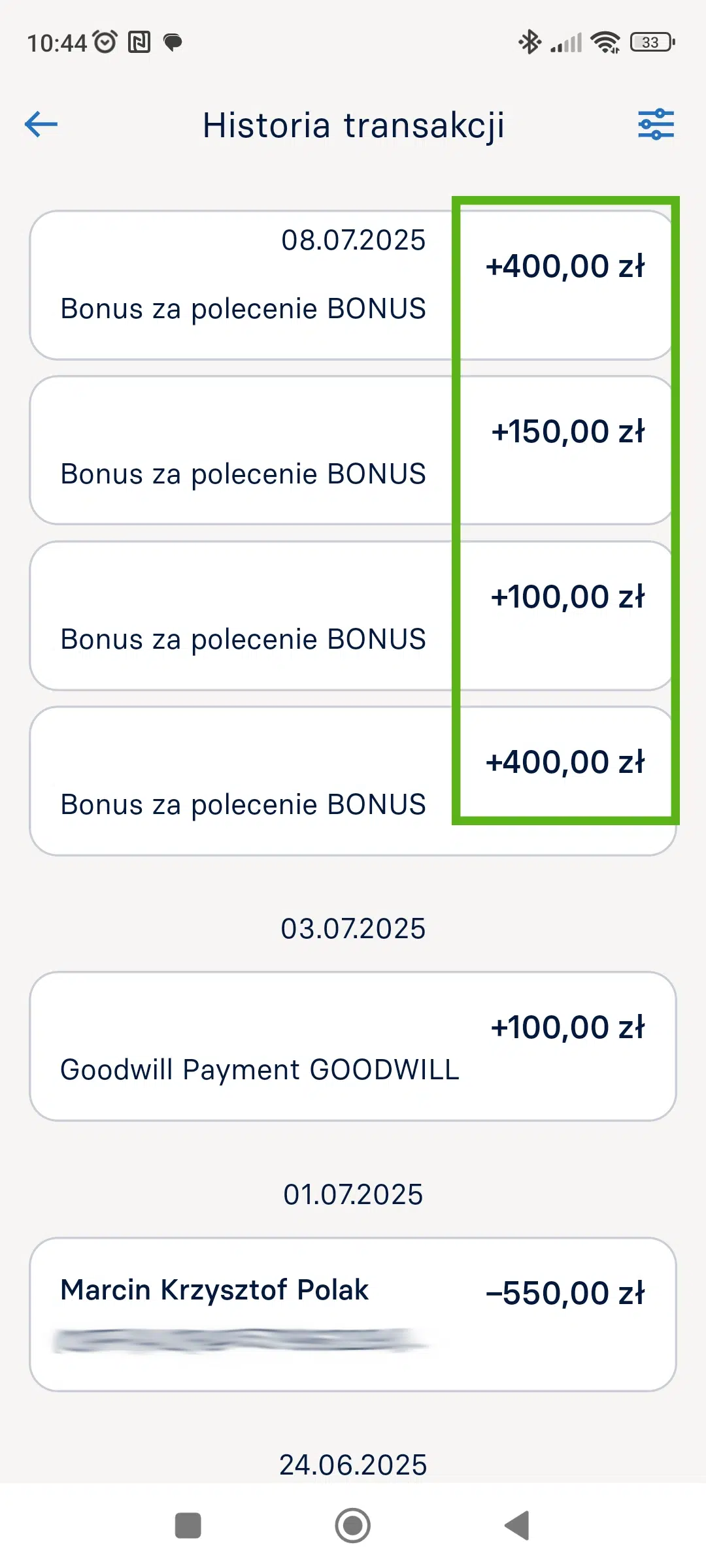Open the transaction filter settings icon

(x=656, y=124)
